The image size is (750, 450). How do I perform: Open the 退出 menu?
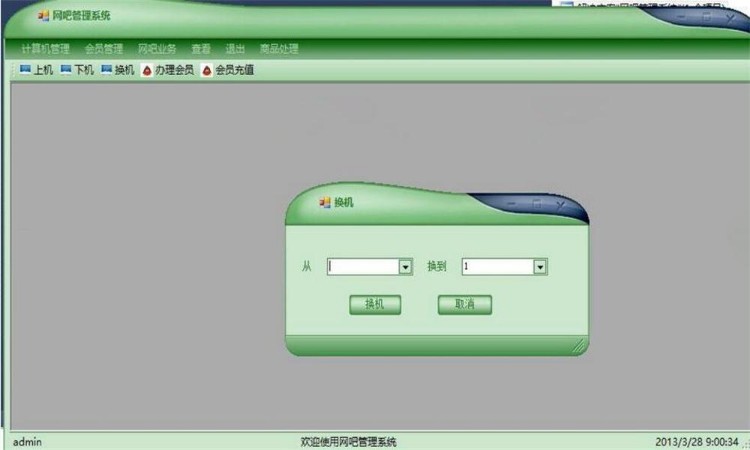pos(235,49)
